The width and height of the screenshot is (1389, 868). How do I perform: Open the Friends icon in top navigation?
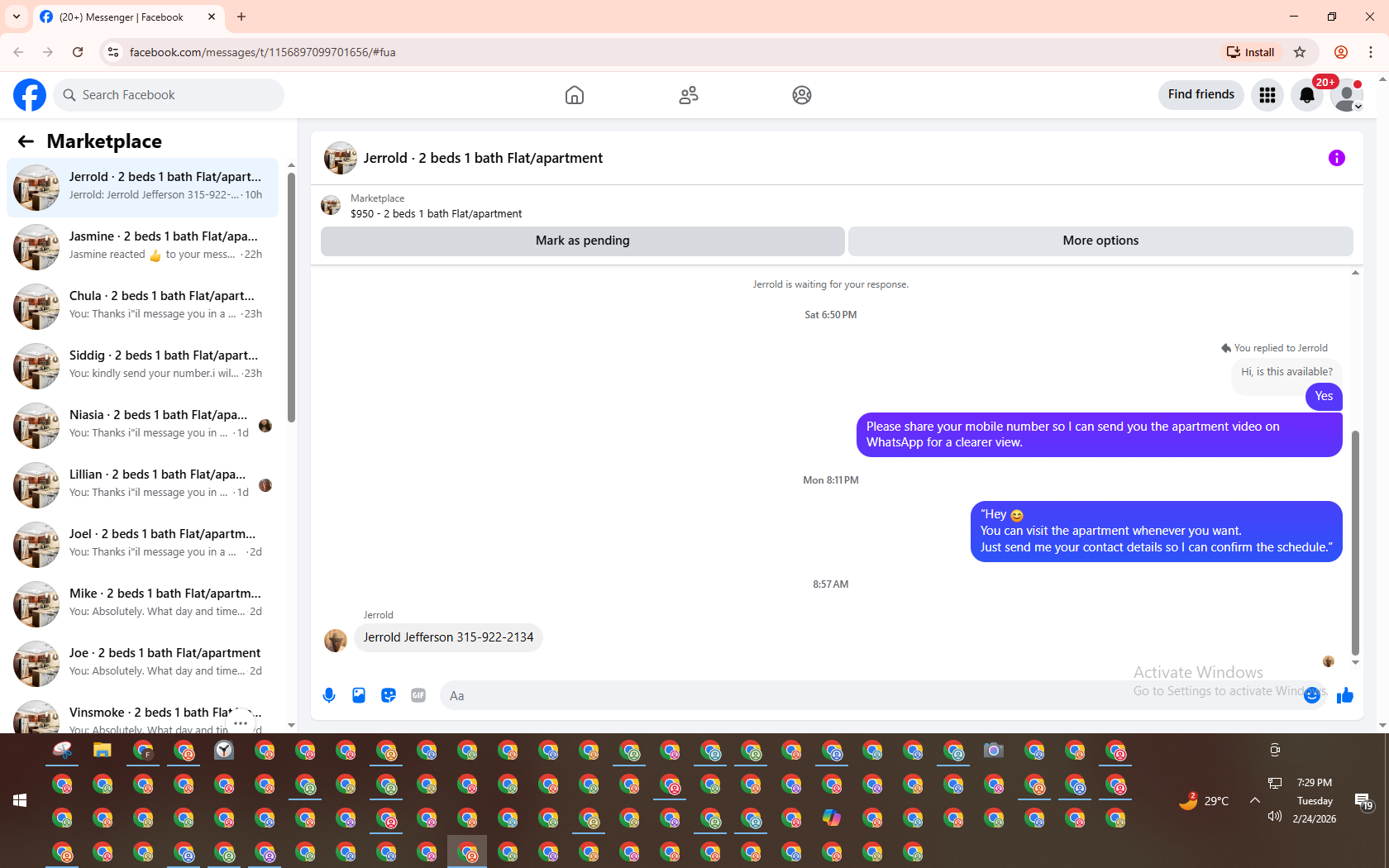689,95
